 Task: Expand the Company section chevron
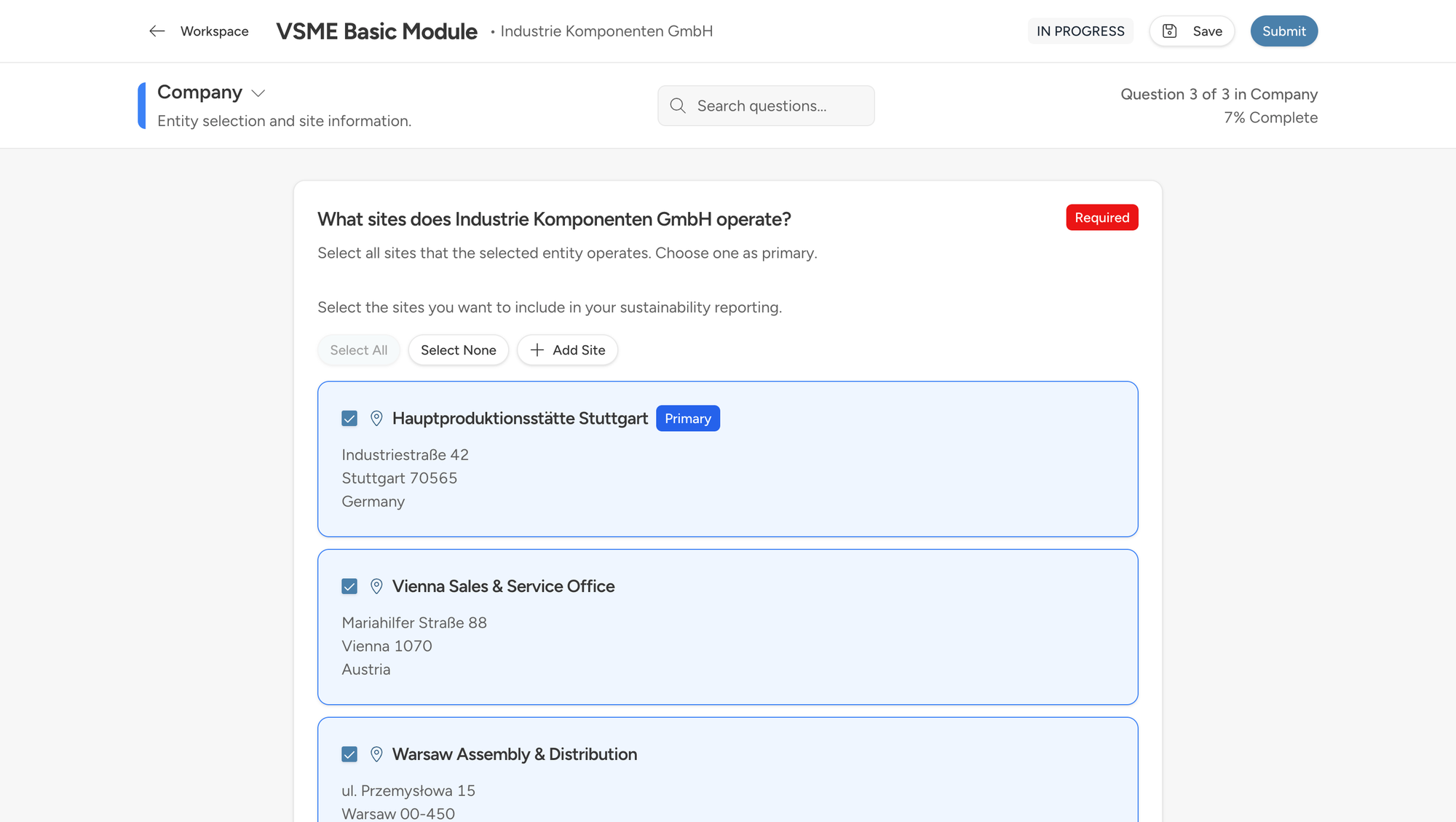[258, 93]
